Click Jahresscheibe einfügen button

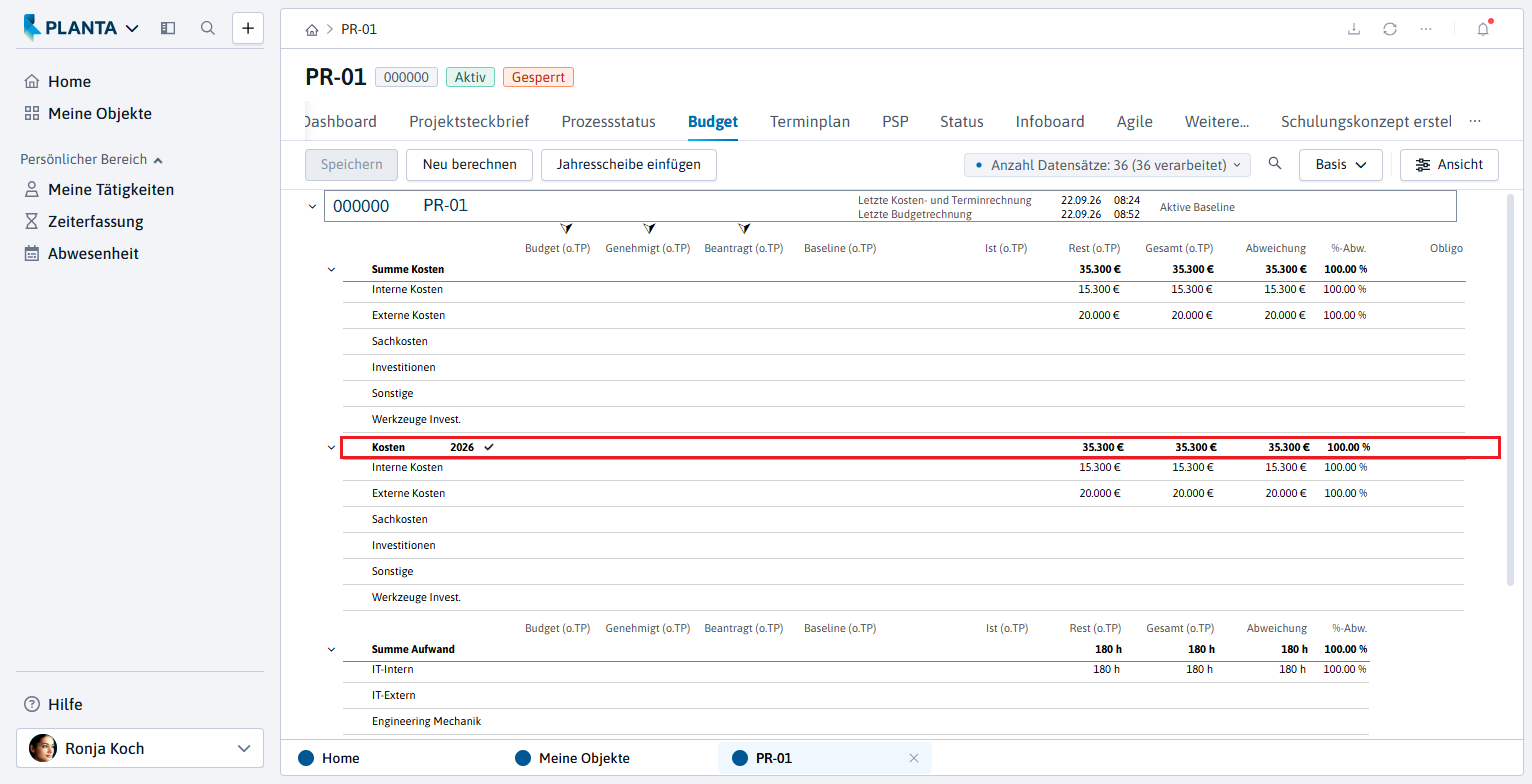click(x=629, y=165)
